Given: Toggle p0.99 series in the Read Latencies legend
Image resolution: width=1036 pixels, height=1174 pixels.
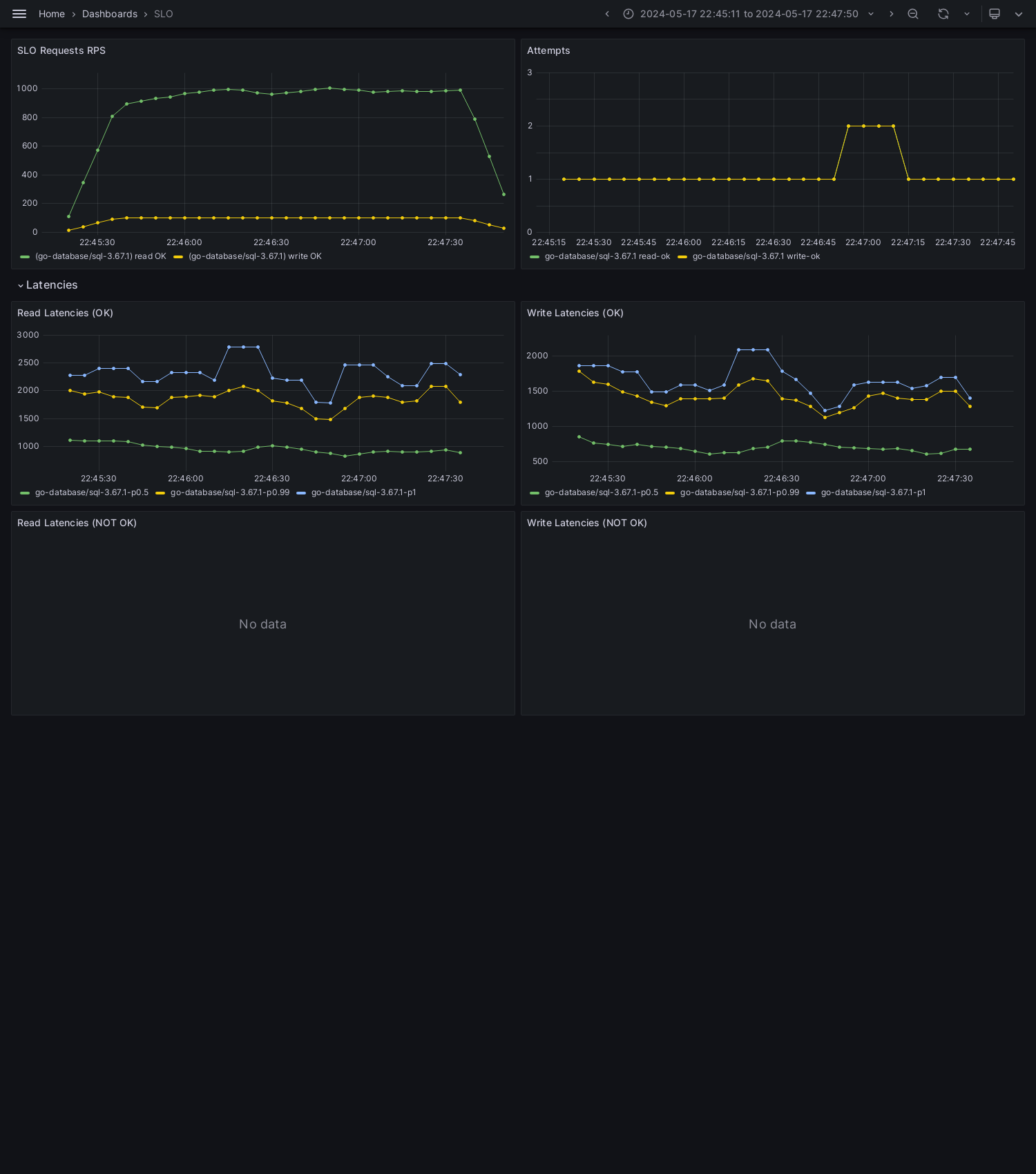Looking at the screenshot, I should (230, 492).
